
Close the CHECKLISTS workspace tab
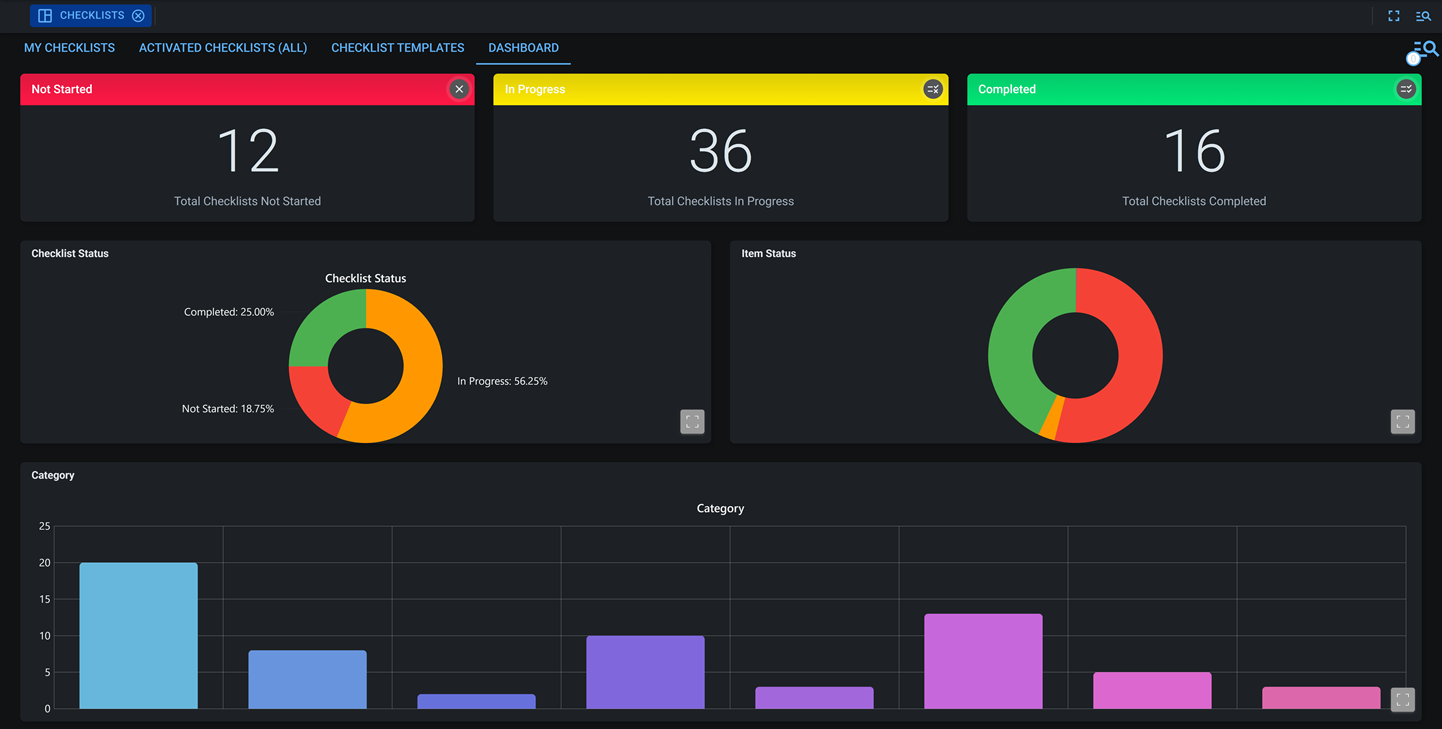(138, 15)
